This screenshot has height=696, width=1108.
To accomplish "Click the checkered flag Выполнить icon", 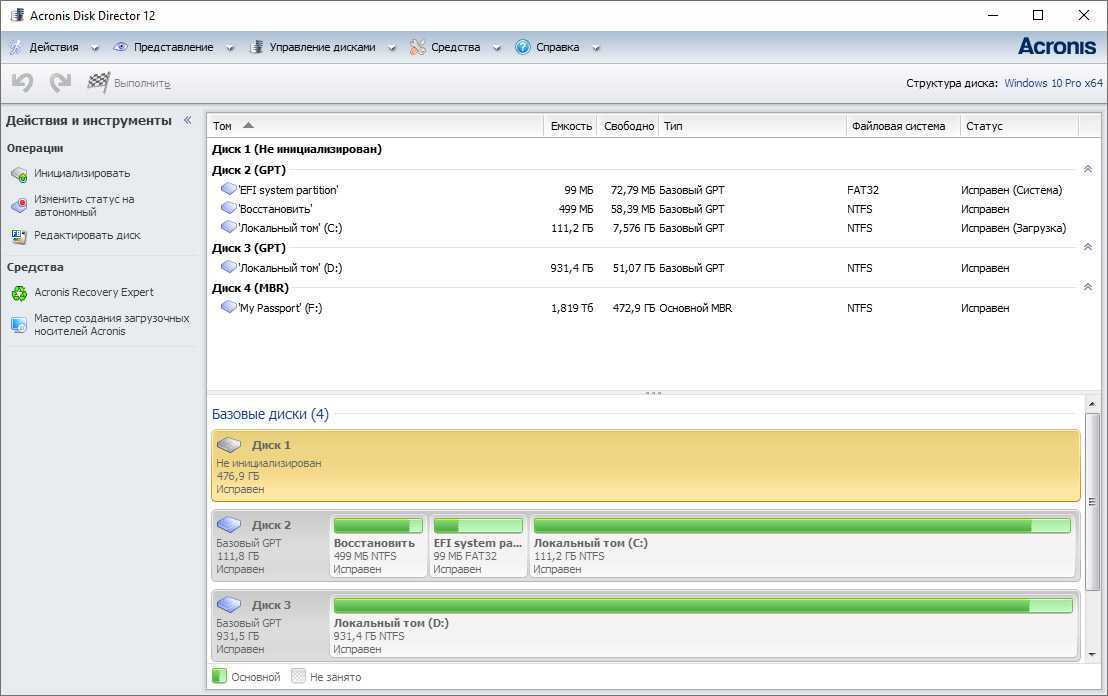I will point(98,83).
